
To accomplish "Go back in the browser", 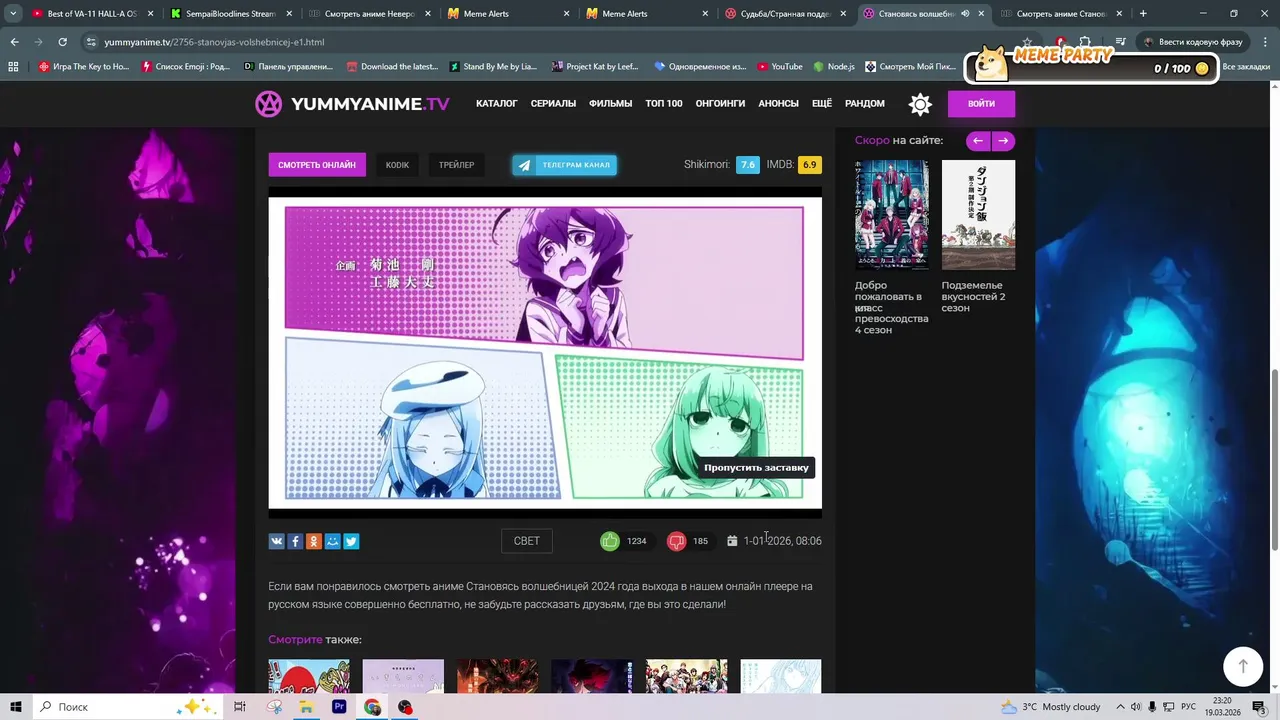I will coord(15,42).
